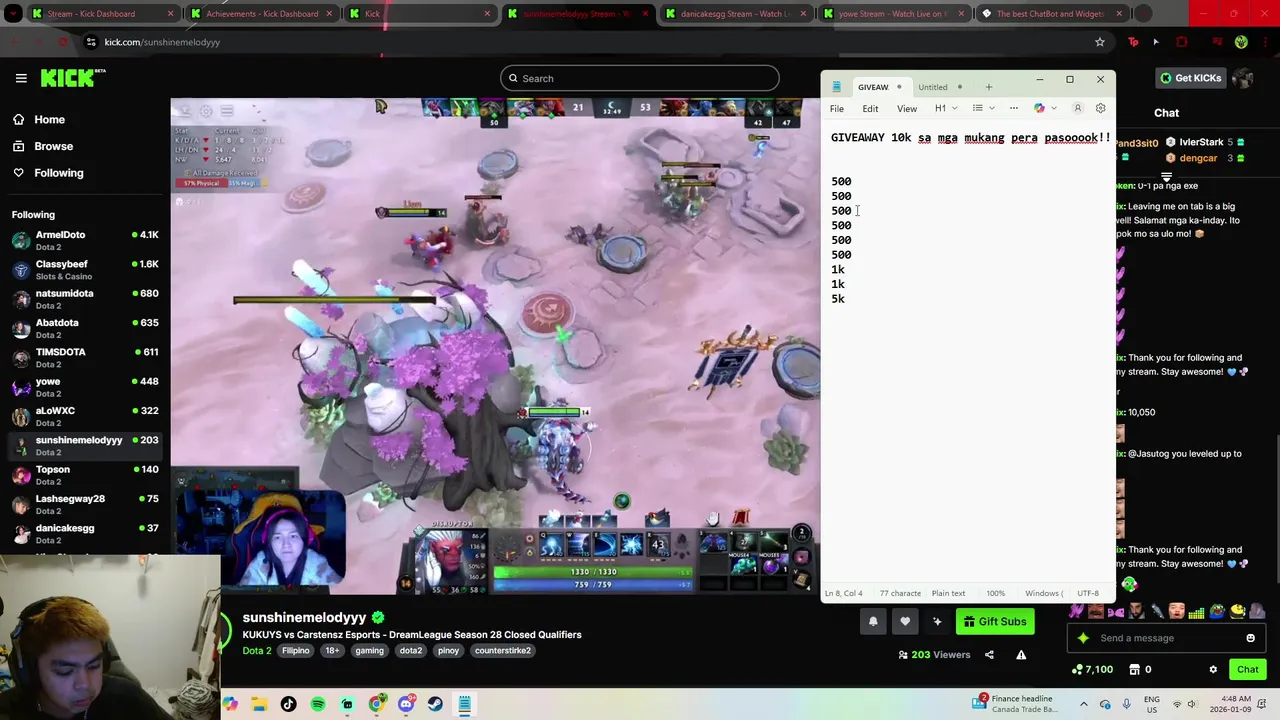Open chat settings gear
This screenshot has height=720, width=1280.
[x=1213, y=669]
